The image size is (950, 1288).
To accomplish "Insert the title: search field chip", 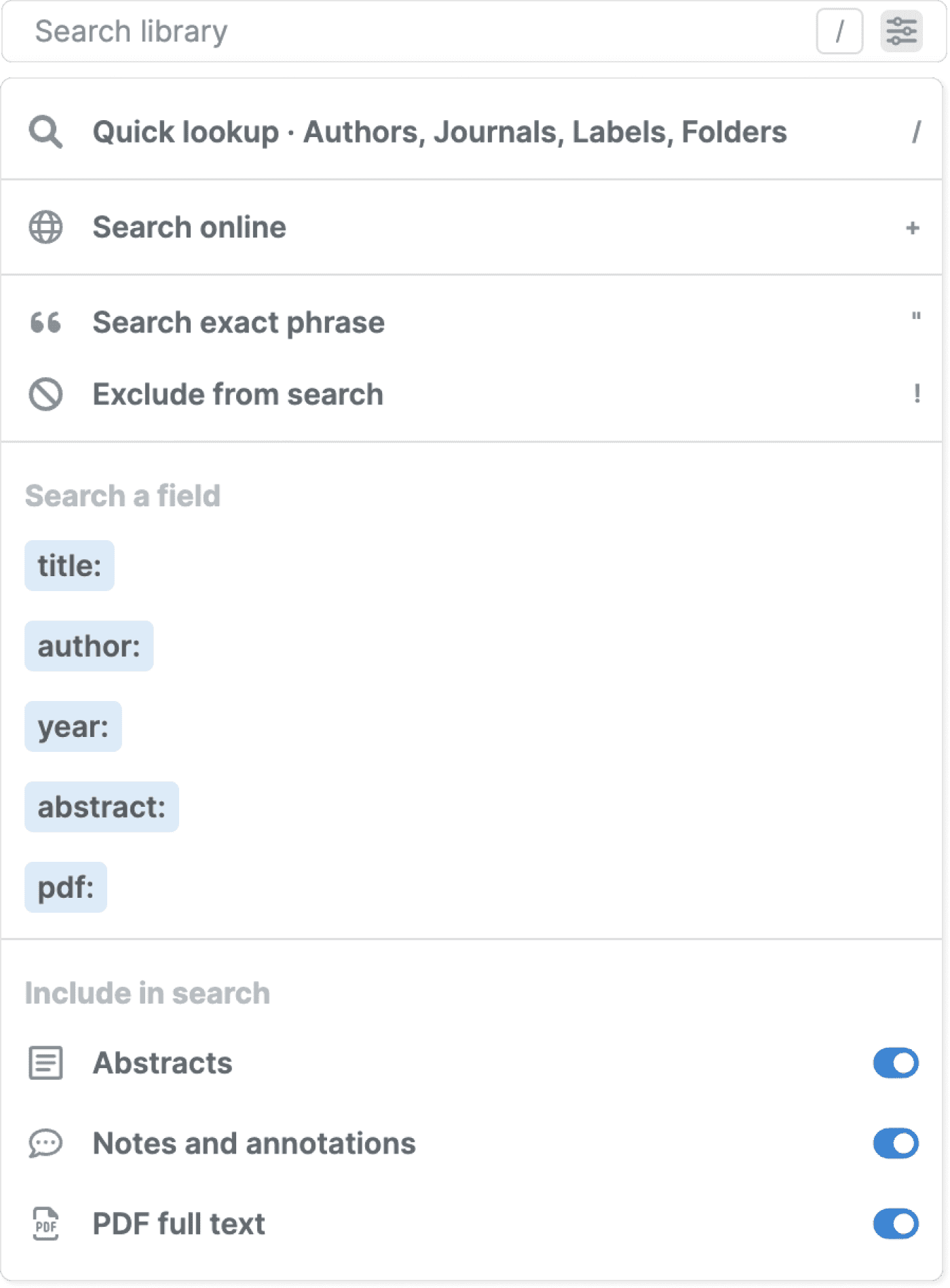I will (69, 566).
